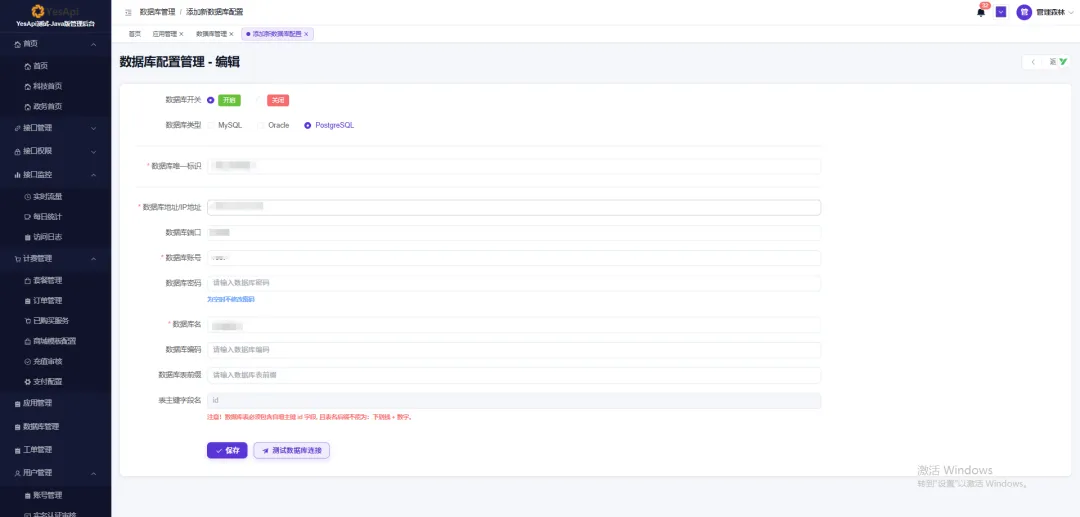This screenshot has width=1080, height=517.
Task: Collapse the 接口监控 sidebar group chevron
Action: point(94,175)
